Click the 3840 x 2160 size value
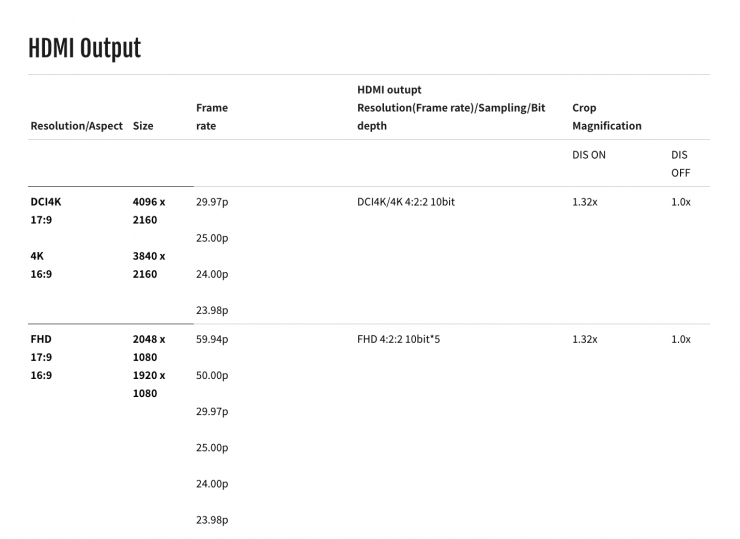Image resolution: width=740 pixels, height=539 pixels. pyautogui.click(x=149, y=264)
